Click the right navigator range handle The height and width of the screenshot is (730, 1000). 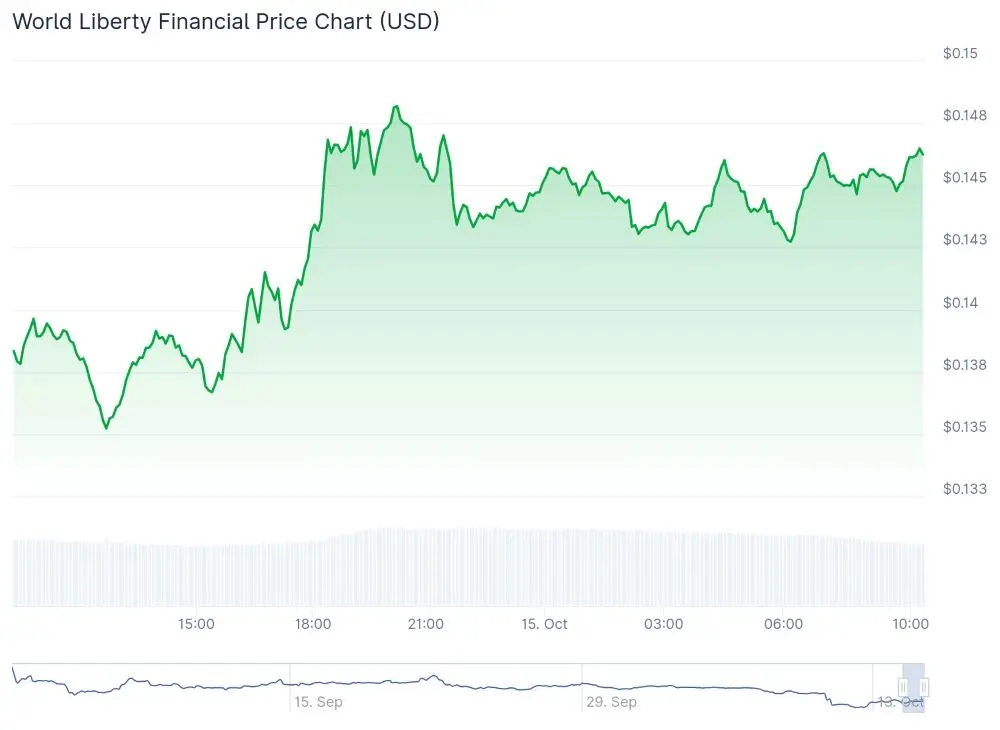pos(924,687)
